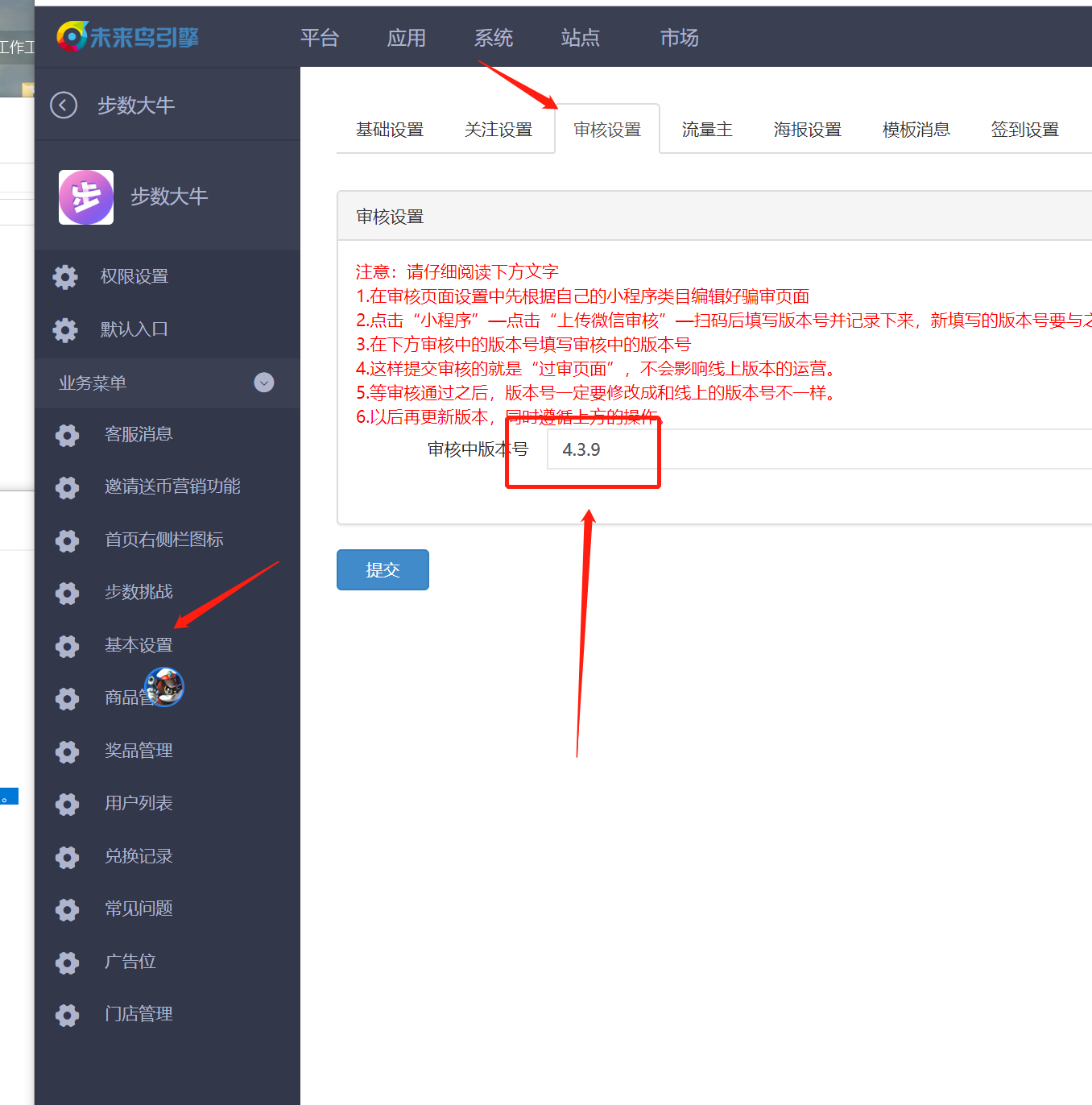The image size is (1092, 1105).
Task: Click gear icon beside 商品管理
Action: (68, 698)
